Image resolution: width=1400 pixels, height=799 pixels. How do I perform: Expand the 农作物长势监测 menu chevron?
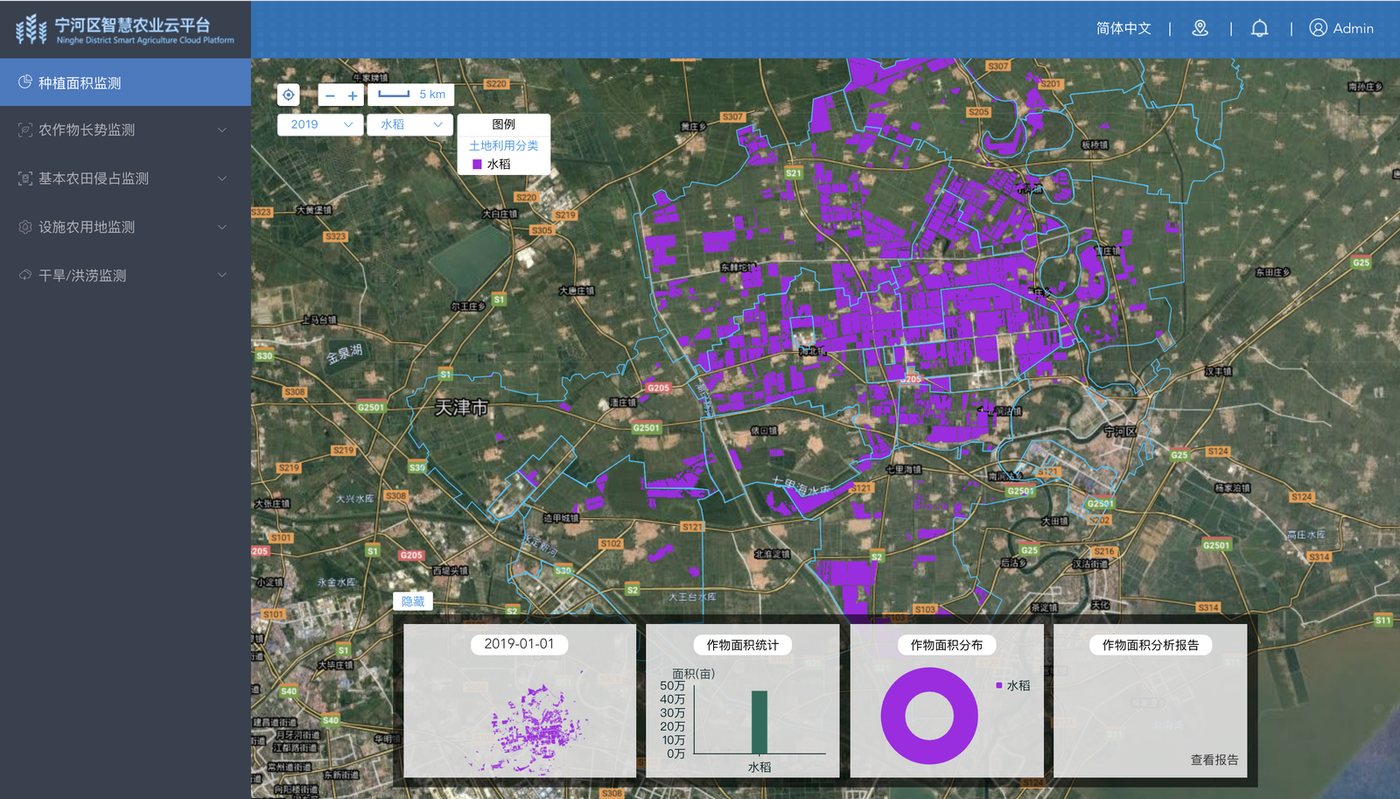click(222, 130)
